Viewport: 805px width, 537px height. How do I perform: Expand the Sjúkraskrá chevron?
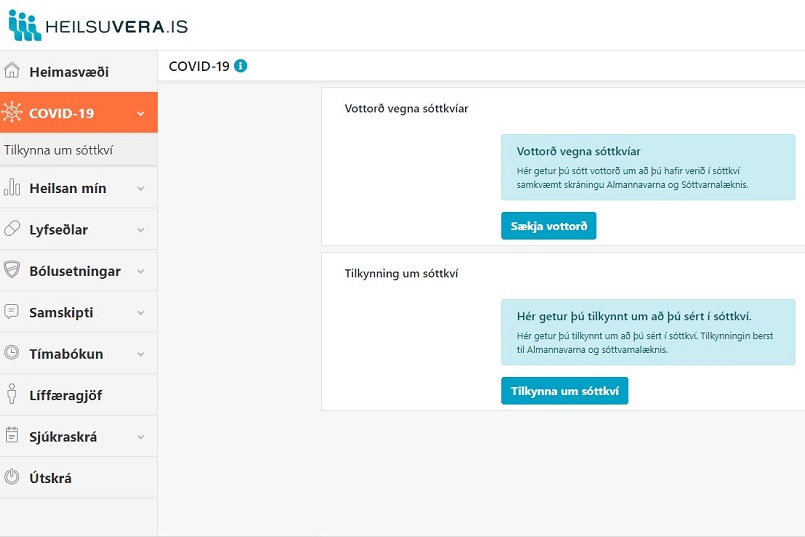[141, 437]
